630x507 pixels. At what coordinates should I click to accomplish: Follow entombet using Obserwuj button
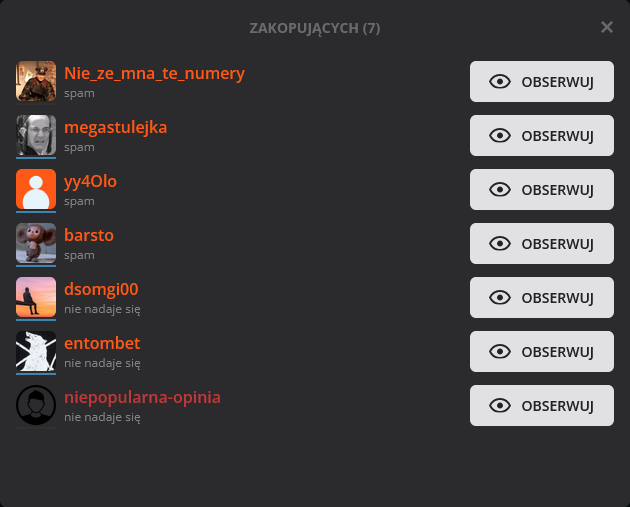click(542, 352)
